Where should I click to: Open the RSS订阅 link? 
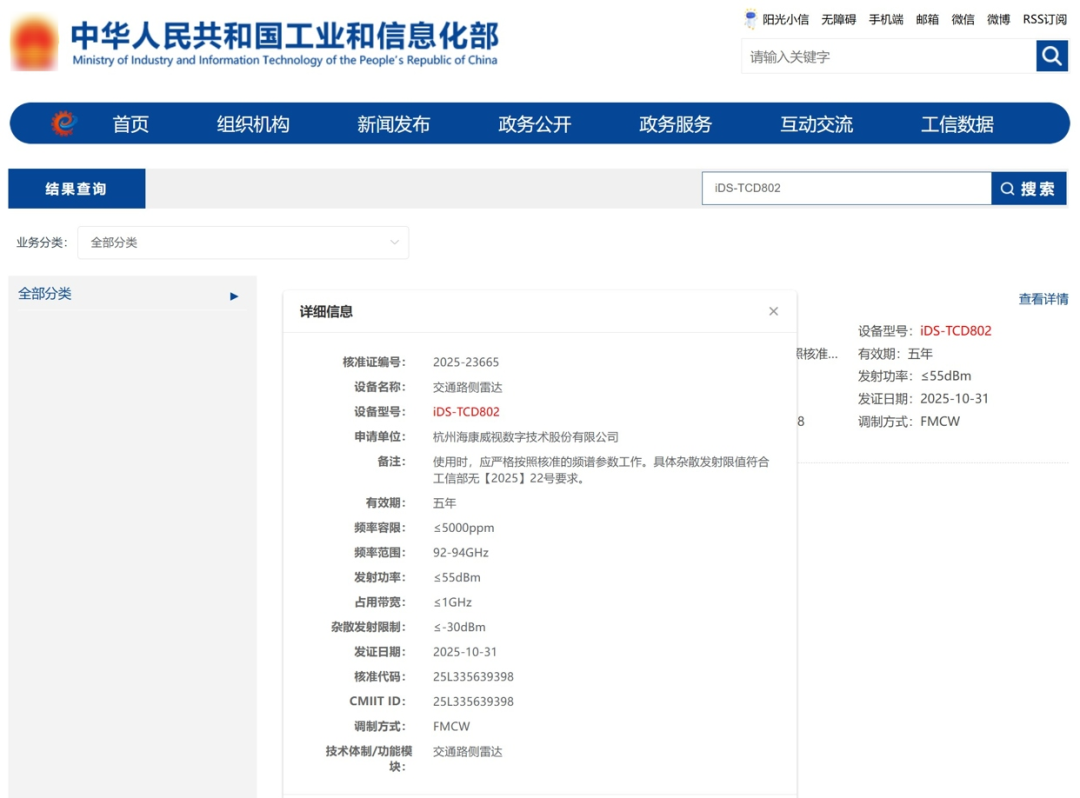pos(1044,19)
